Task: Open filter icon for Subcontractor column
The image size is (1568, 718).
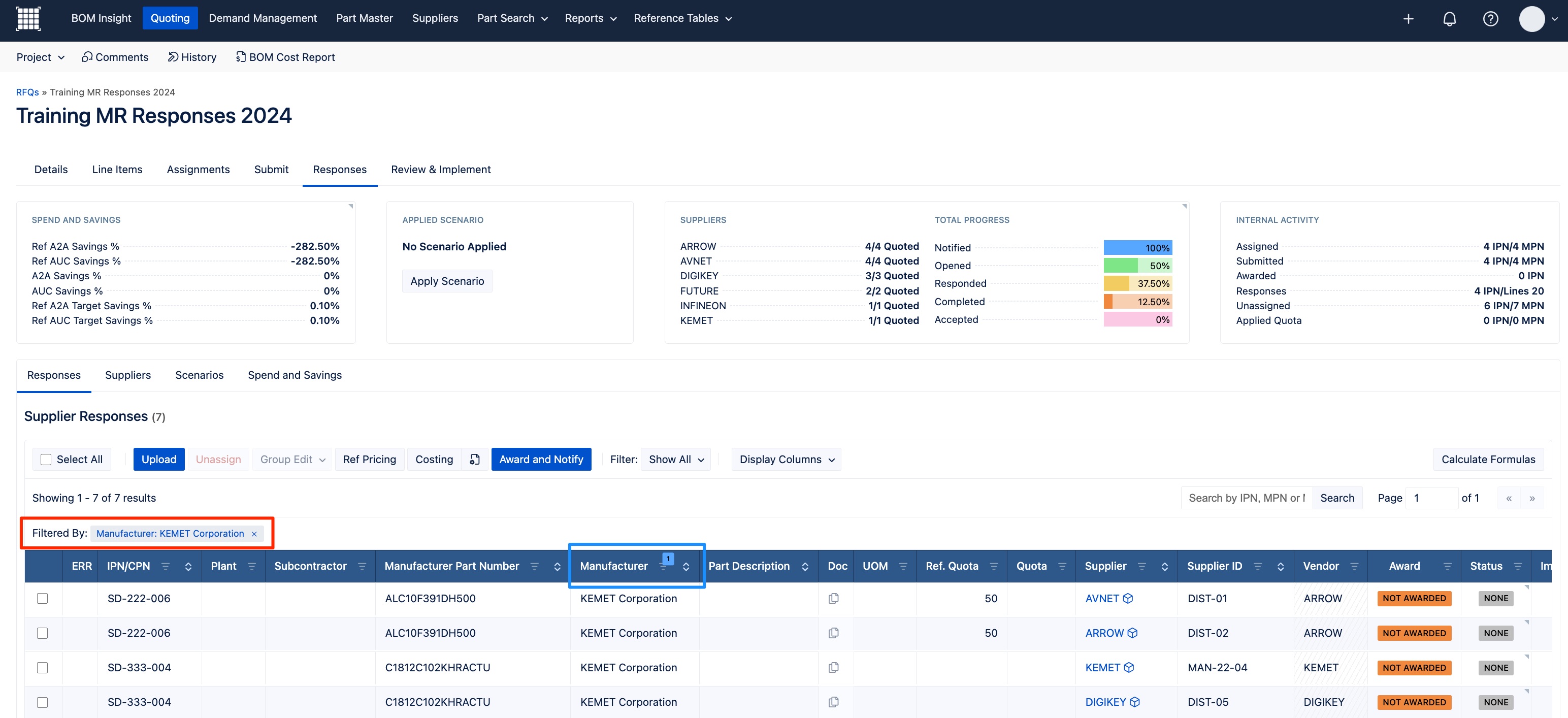Action: click(x=362, y=566)
